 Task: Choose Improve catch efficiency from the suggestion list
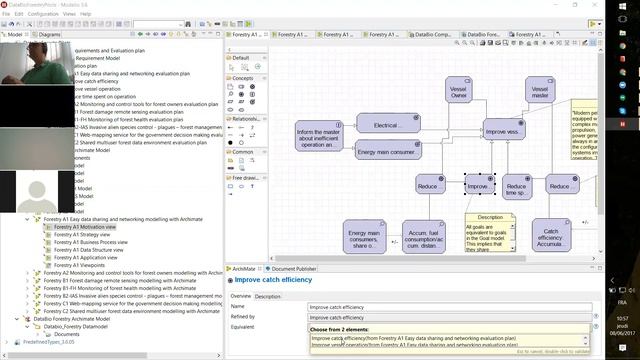pos(414,338)
